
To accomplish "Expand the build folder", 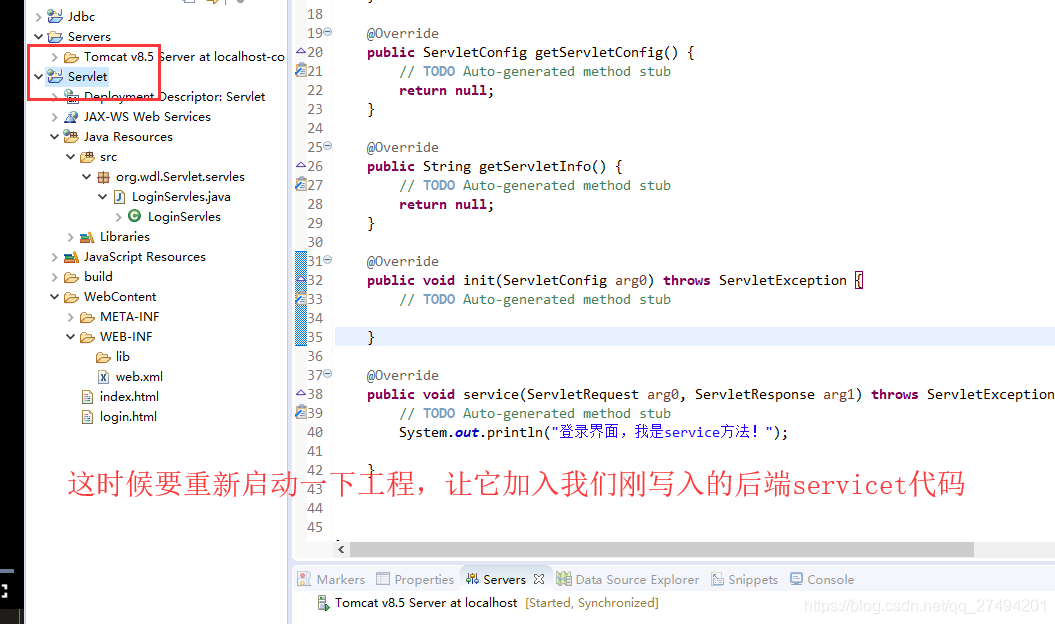I will click(x=54, y=277).
